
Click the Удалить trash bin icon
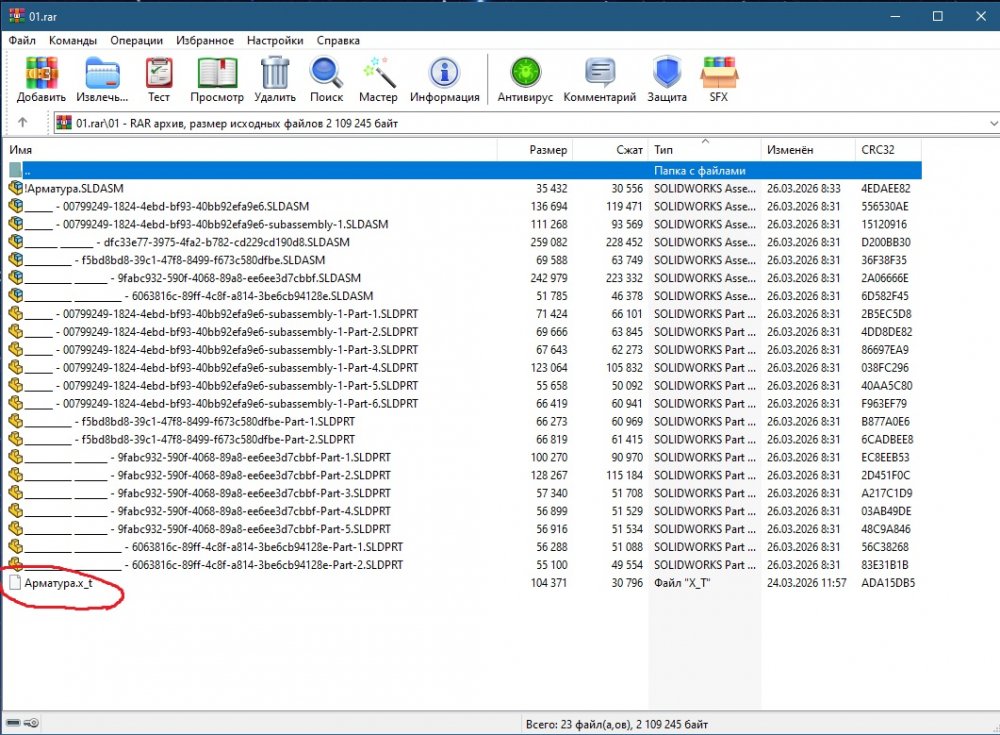(275, 73)
